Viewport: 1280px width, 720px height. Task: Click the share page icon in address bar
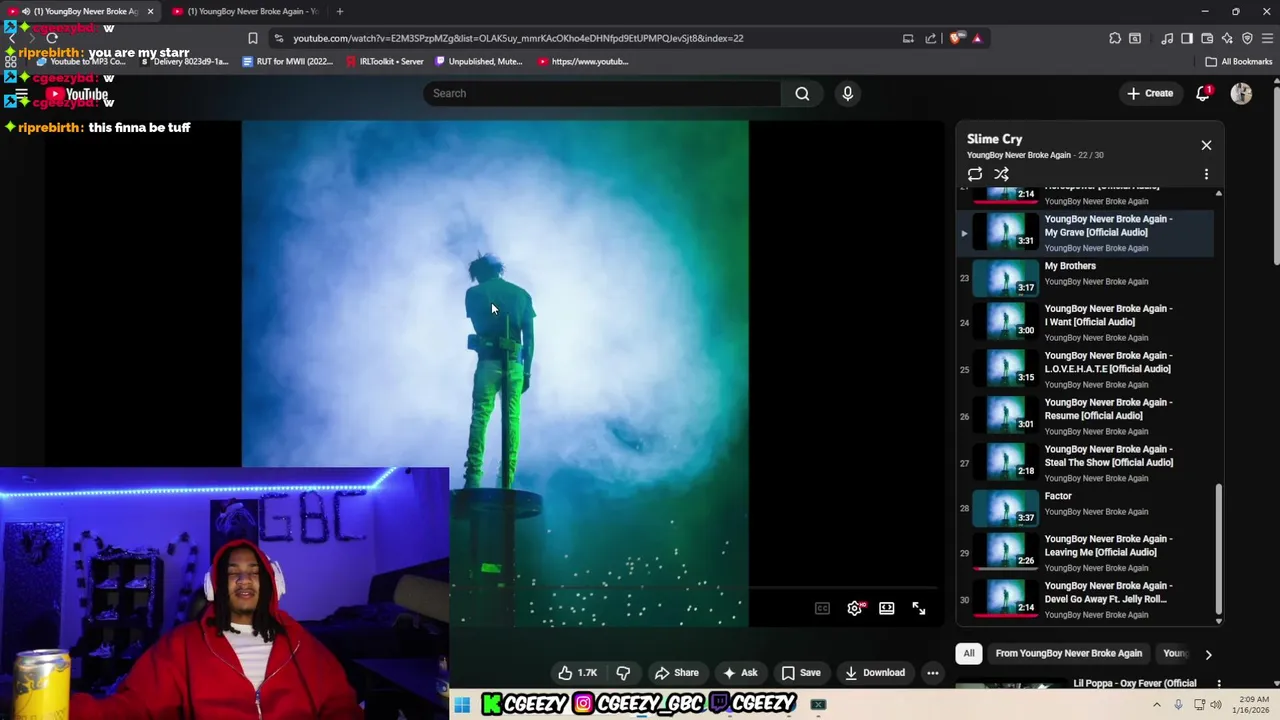coord(931,38)
